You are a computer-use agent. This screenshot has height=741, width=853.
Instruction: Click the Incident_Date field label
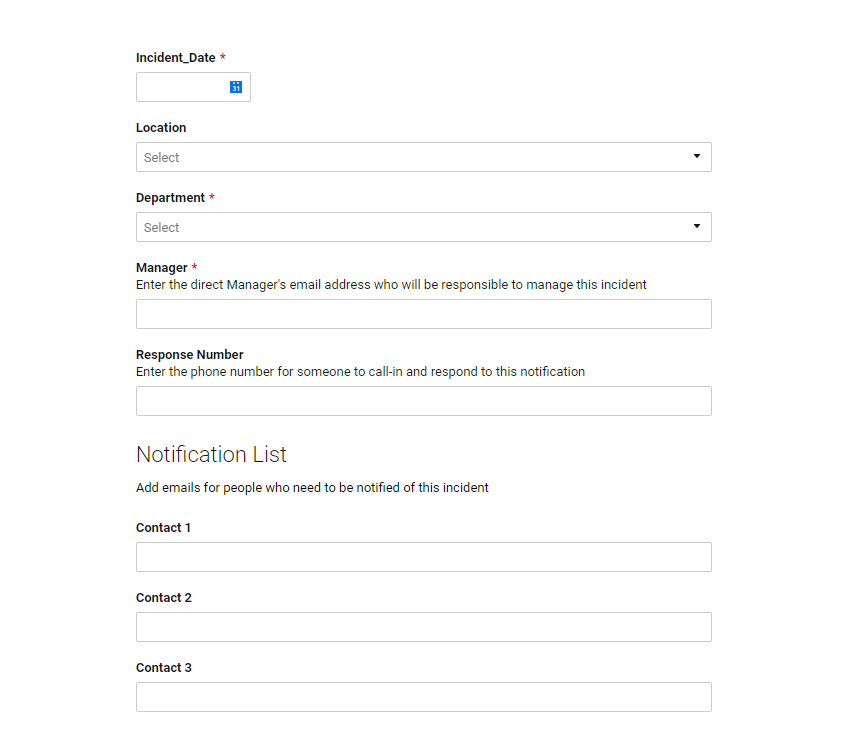(175, 58)
